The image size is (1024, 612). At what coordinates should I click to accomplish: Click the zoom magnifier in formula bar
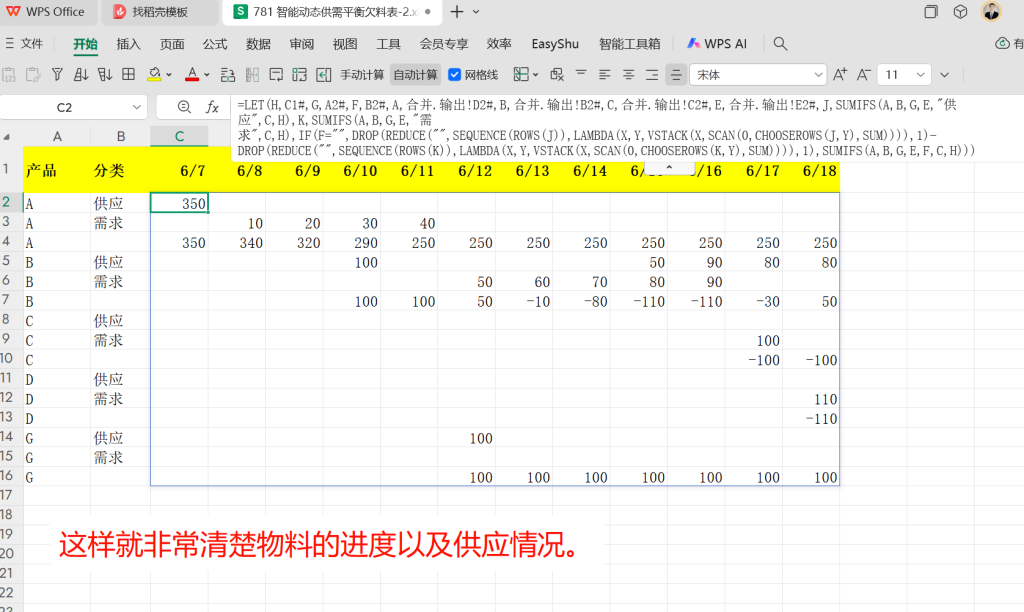(184, 107)
